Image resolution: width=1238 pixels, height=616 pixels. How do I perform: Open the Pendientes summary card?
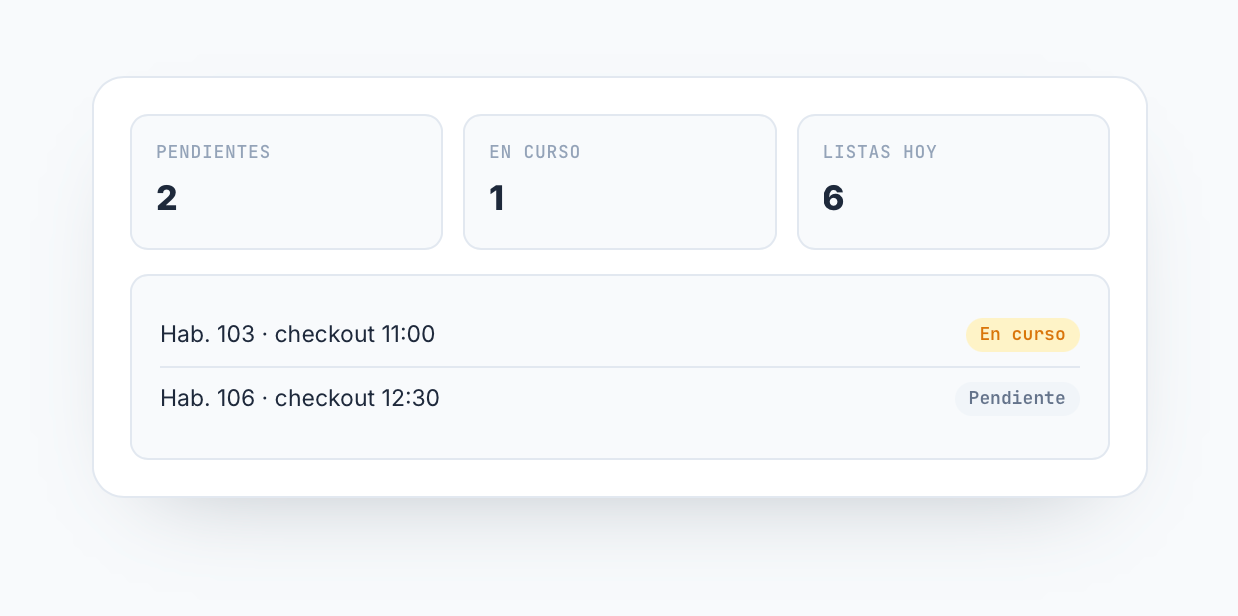pos(286,182)
